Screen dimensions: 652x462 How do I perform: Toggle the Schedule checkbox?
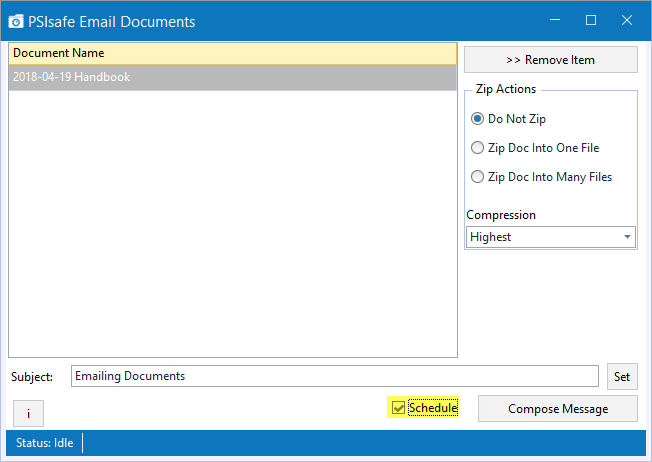click(398, 408)
